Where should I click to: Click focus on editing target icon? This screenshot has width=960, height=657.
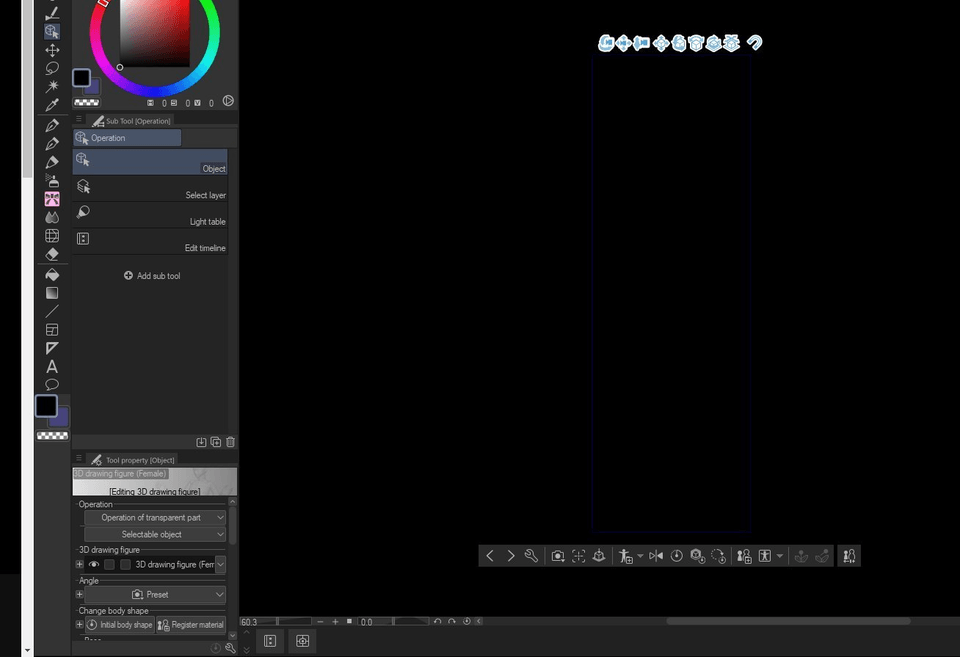(579, 556)
